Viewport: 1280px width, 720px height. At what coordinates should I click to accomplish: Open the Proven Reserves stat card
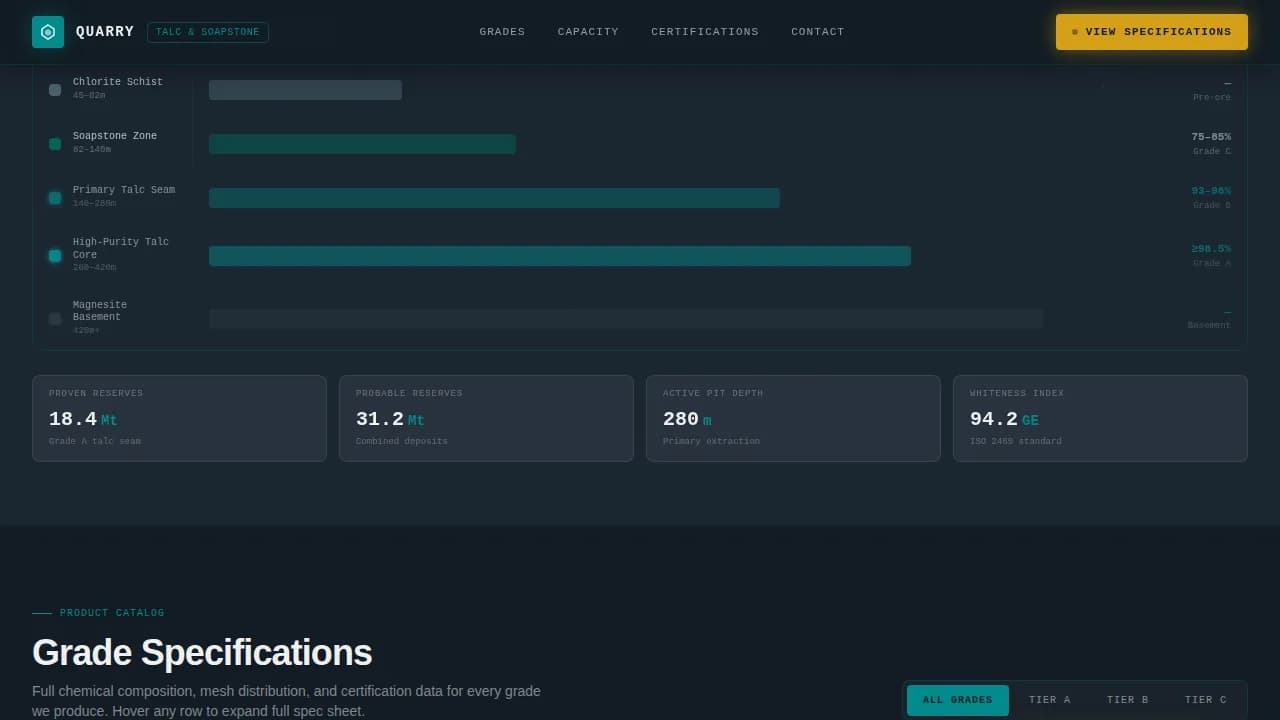pyautogui.click(x=179, y=418)
